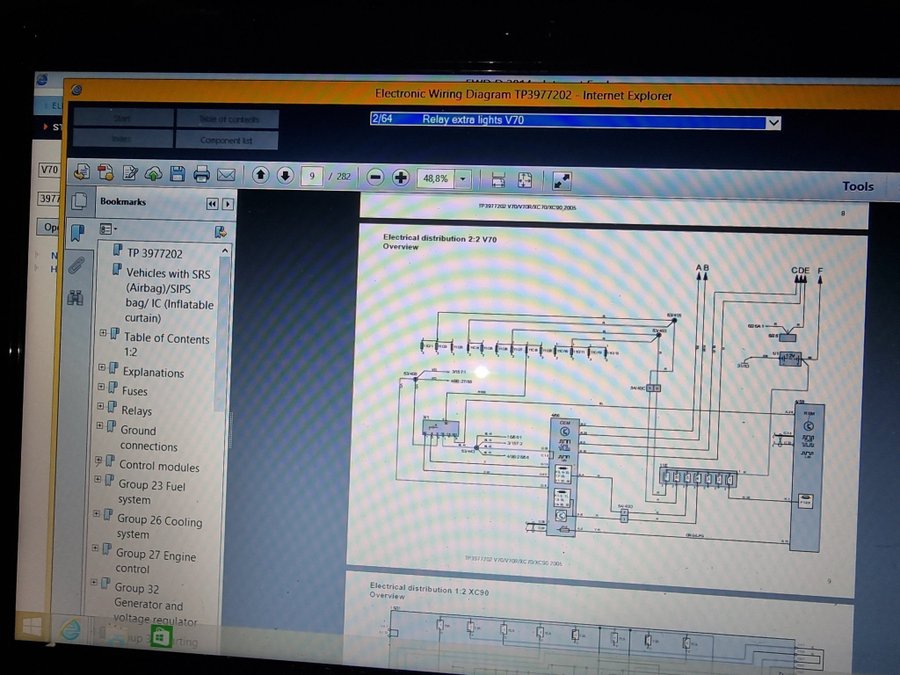Open the zoom percentage dropdown
Image resolution: width=900 pixels, height=675 pixels.
pyautogui.click(x=462, y=178)
